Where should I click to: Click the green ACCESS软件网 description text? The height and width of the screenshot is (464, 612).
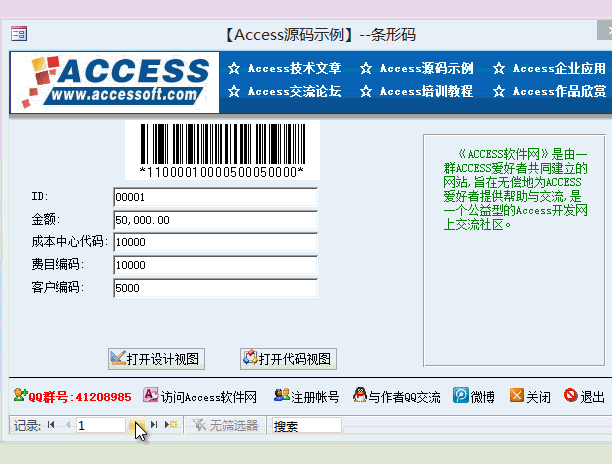pyautogui.click(x=515, y=189)
